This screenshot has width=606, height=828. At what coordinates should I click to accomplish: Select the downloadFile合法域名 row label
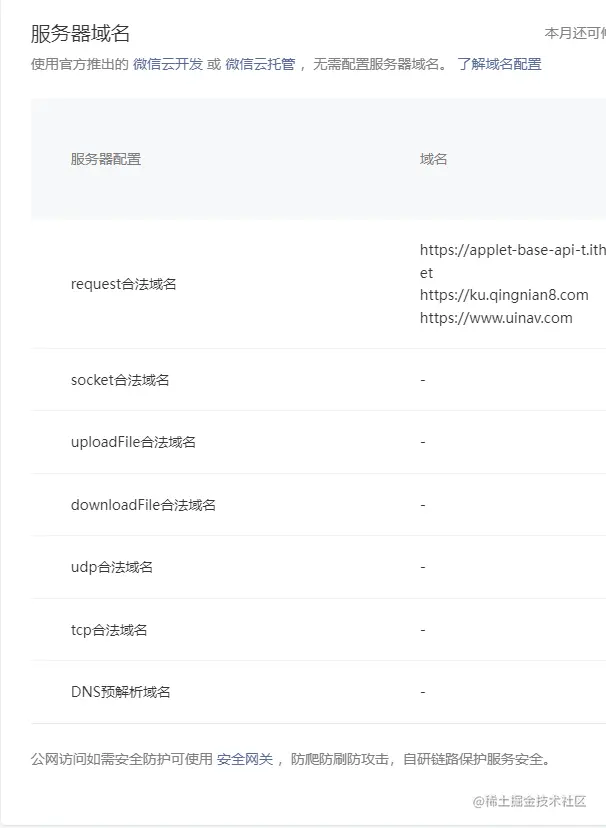143,505
